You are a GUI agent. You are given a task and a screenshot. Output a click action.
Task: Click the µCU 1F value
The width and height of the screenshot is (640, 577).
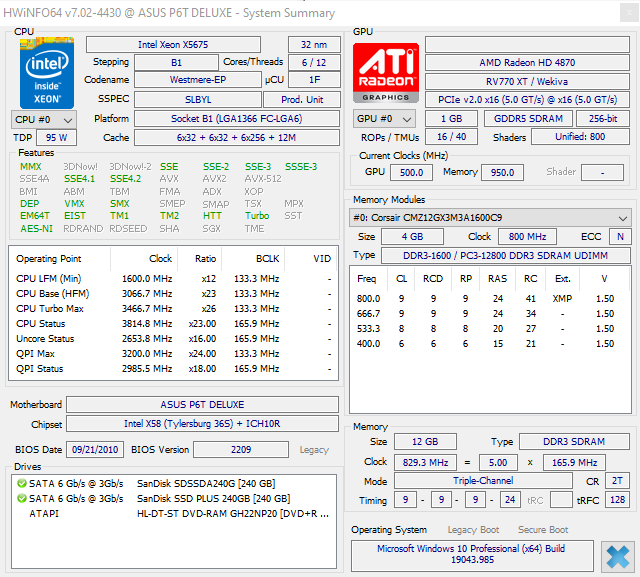click(x=314, y=80)
